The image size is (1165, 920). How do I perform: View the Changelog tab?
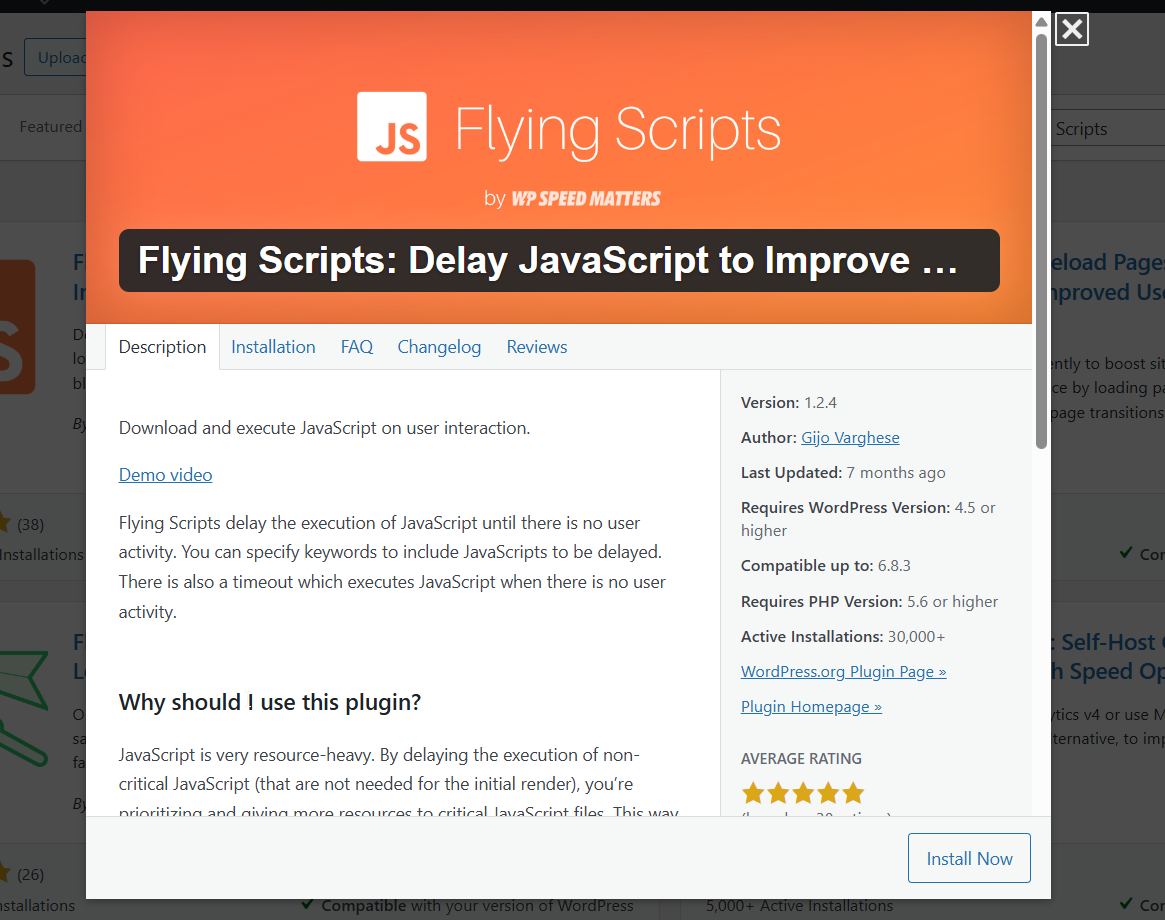439,347
